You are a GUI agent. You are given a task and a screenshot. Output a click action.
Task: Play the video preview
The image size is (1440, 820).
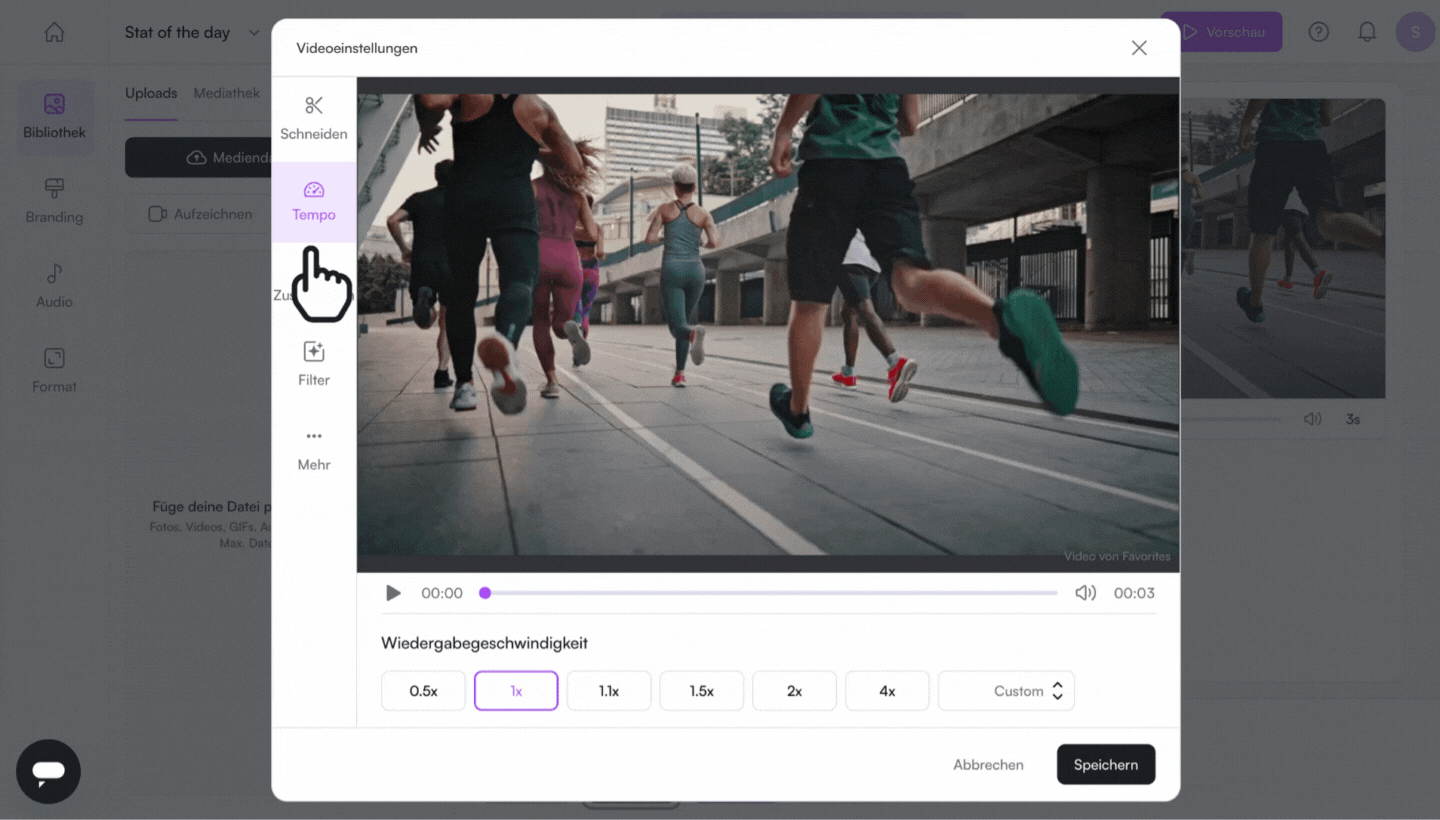[393, 593]
